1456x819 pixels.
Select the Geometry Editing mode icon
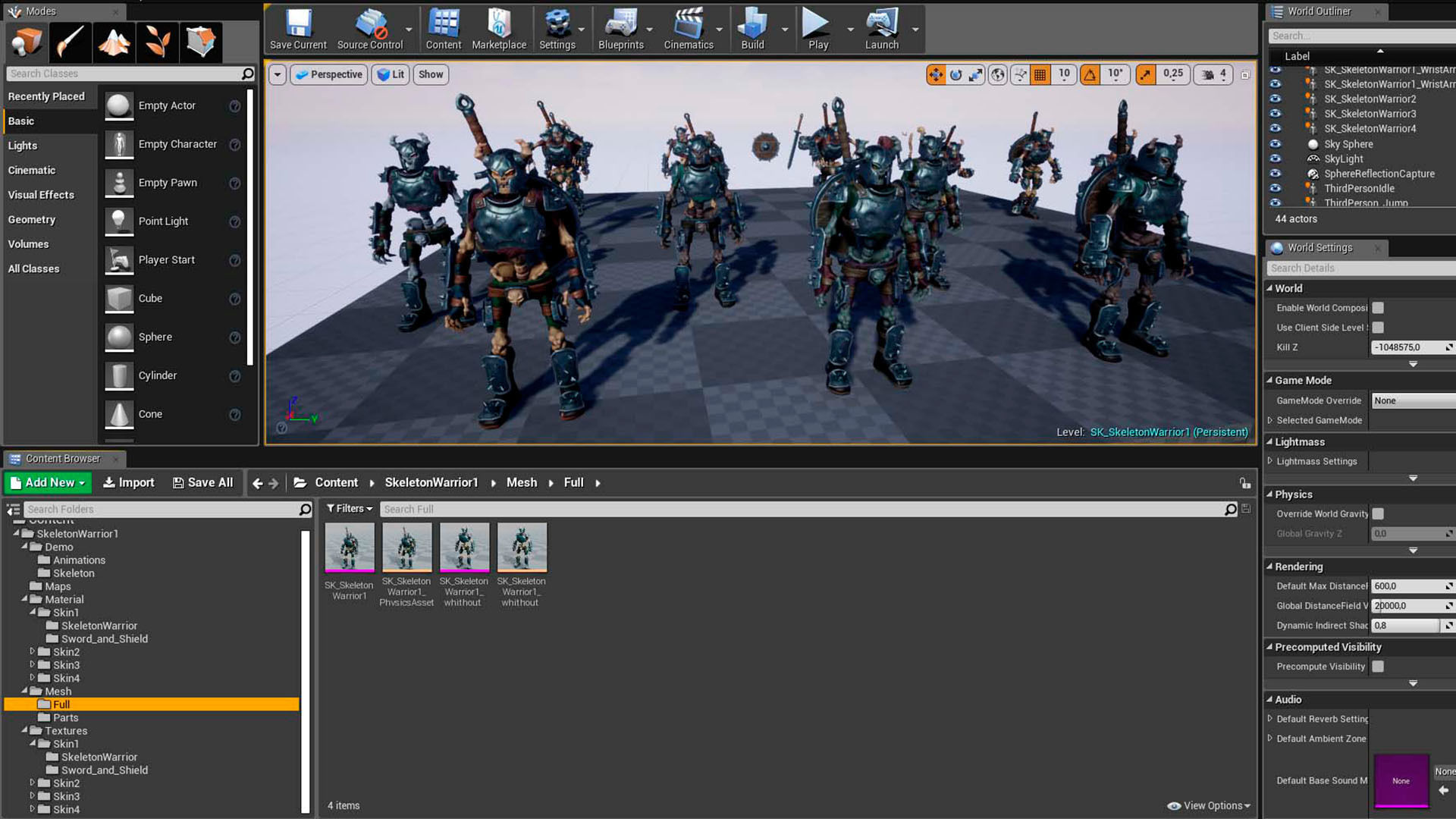[x=201, y=42]
